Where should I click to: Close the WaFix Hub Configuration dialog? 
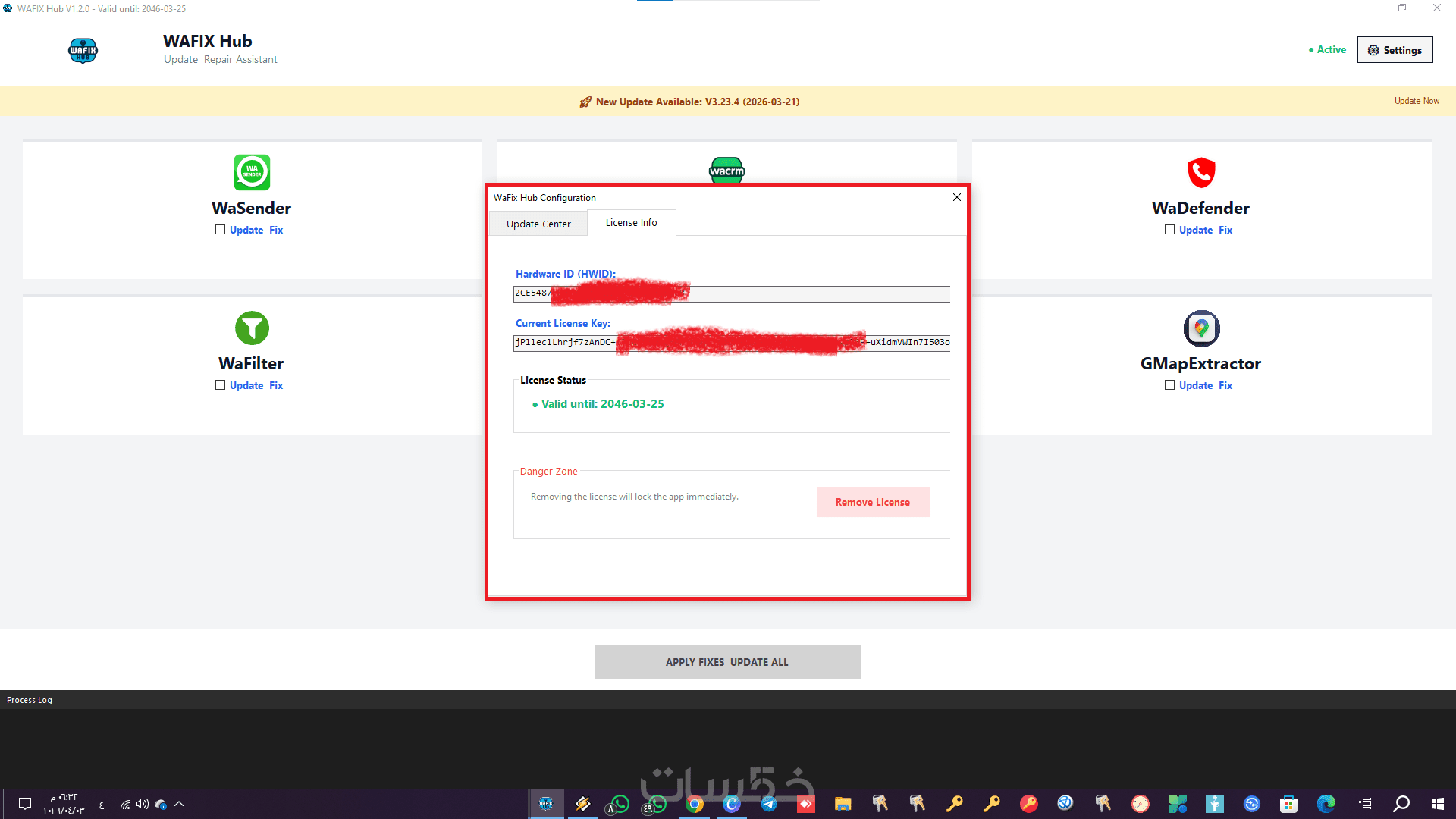pos(956,197)
